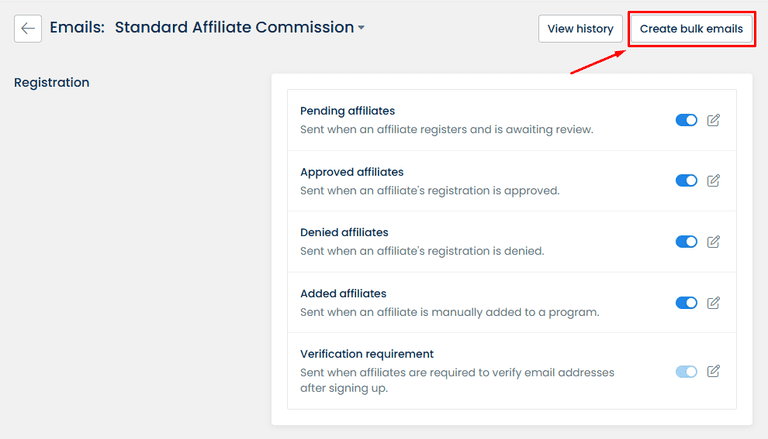Click the Registration section heading
The width and height of the screenshot is (768, 439).
(52, 82)
